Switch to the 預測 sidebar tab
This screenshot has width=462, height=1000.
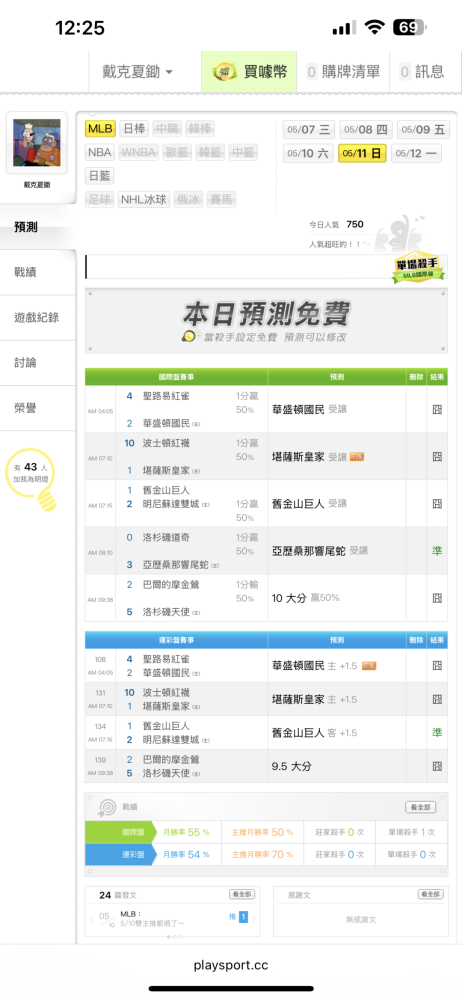click(x=38, y=227)
